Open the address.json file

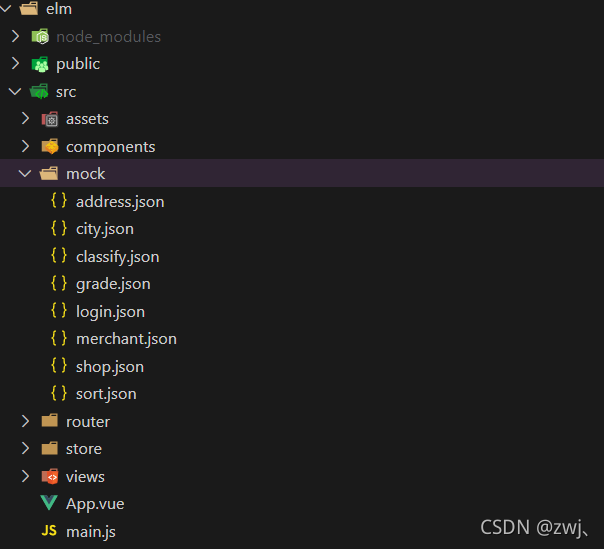120,202
